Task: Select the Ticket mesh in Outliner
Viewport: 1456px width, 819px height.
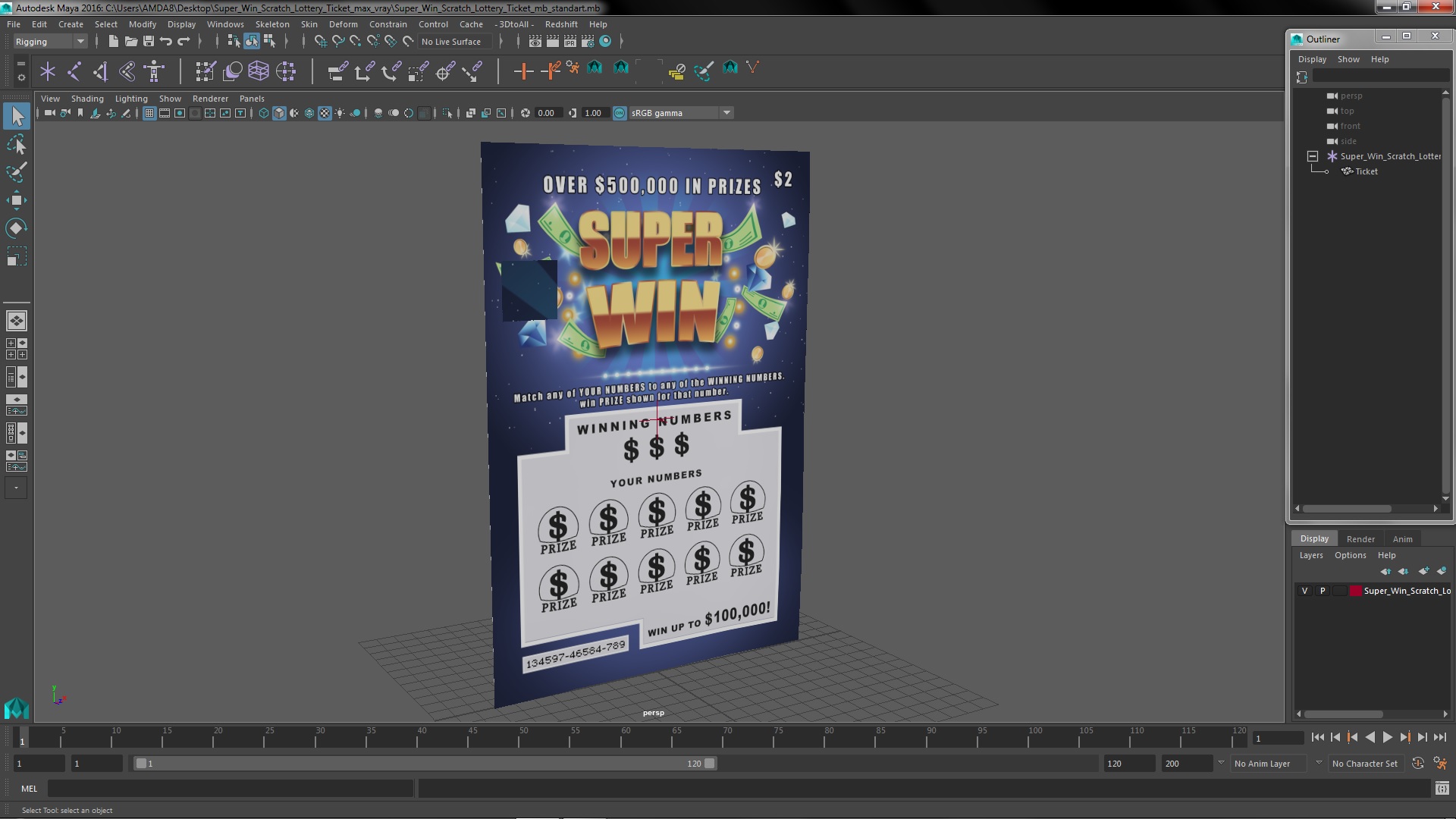Action: pos(1366,171)
